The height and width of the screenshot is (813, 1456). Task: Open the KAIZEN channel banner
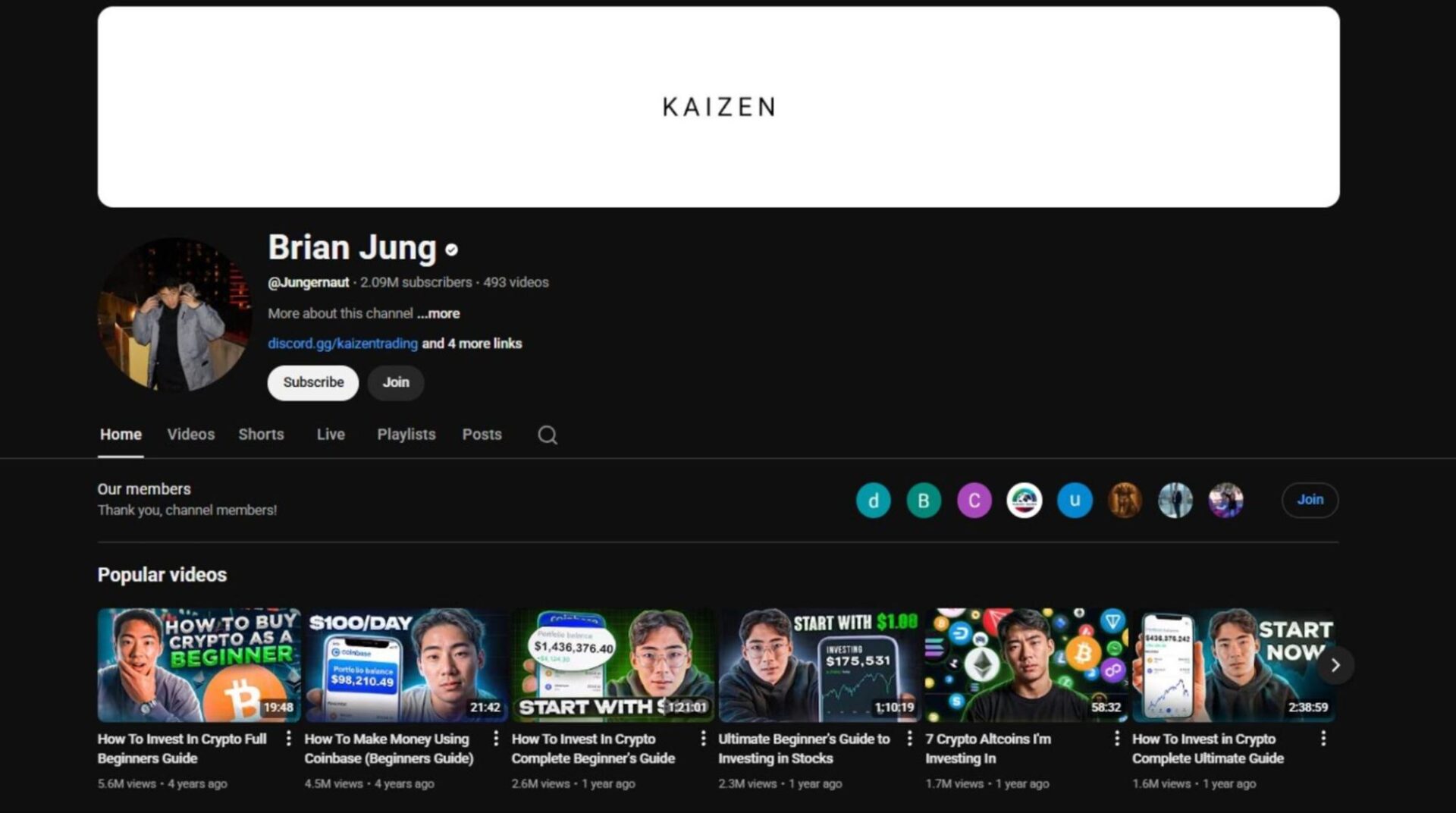719,106
